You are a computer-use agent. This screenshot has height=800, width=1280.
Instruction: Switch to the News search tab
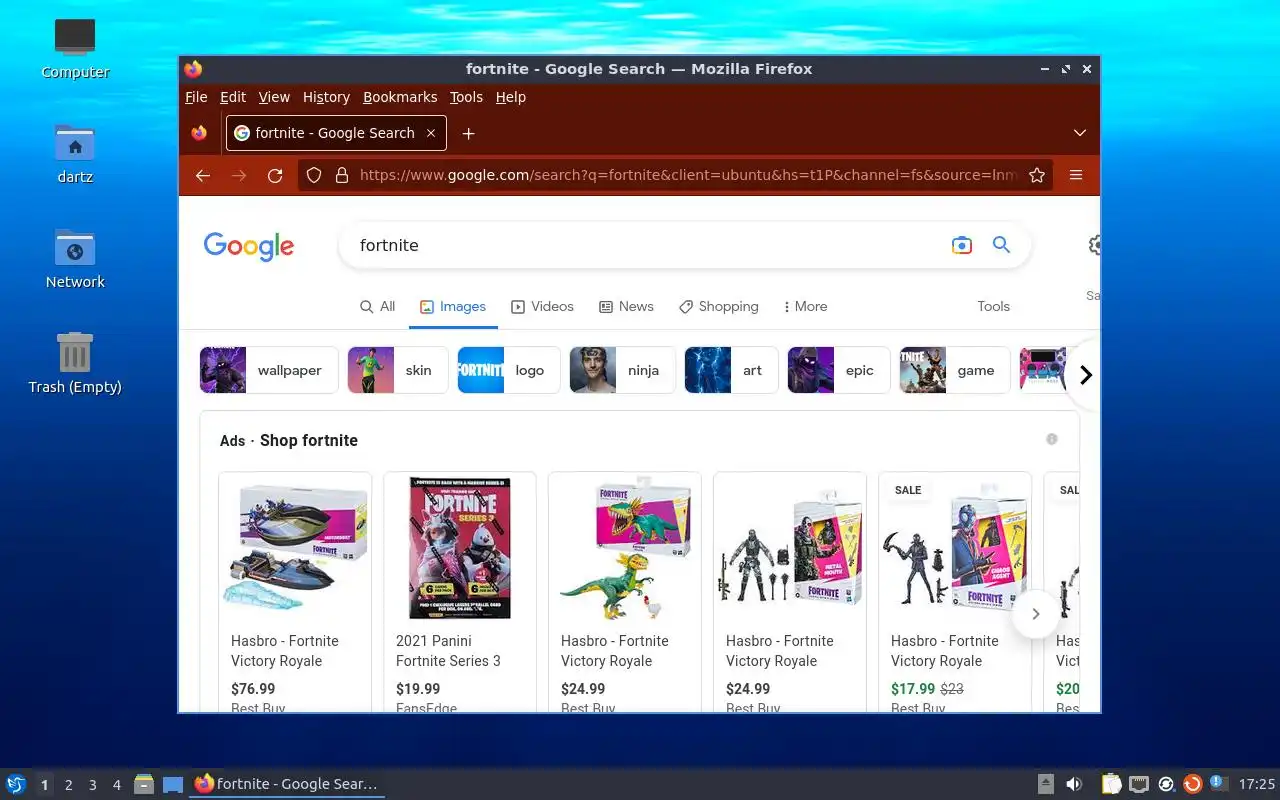tap(626, 307)
